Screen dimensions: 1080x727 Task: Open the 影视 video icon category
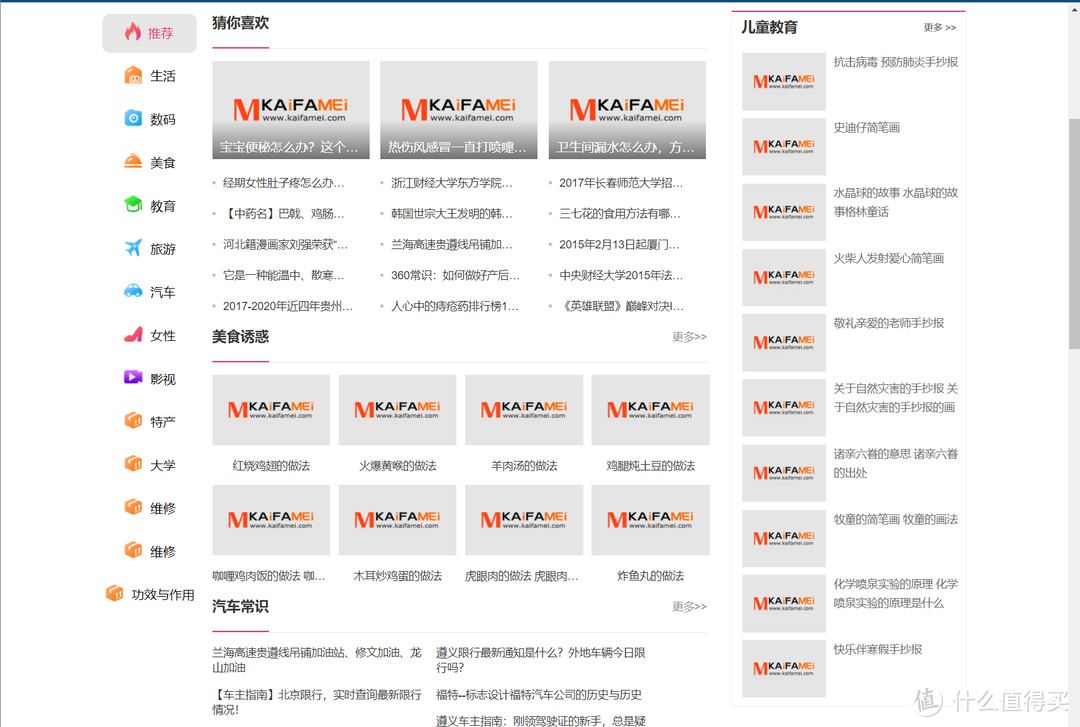pos(133,378)
